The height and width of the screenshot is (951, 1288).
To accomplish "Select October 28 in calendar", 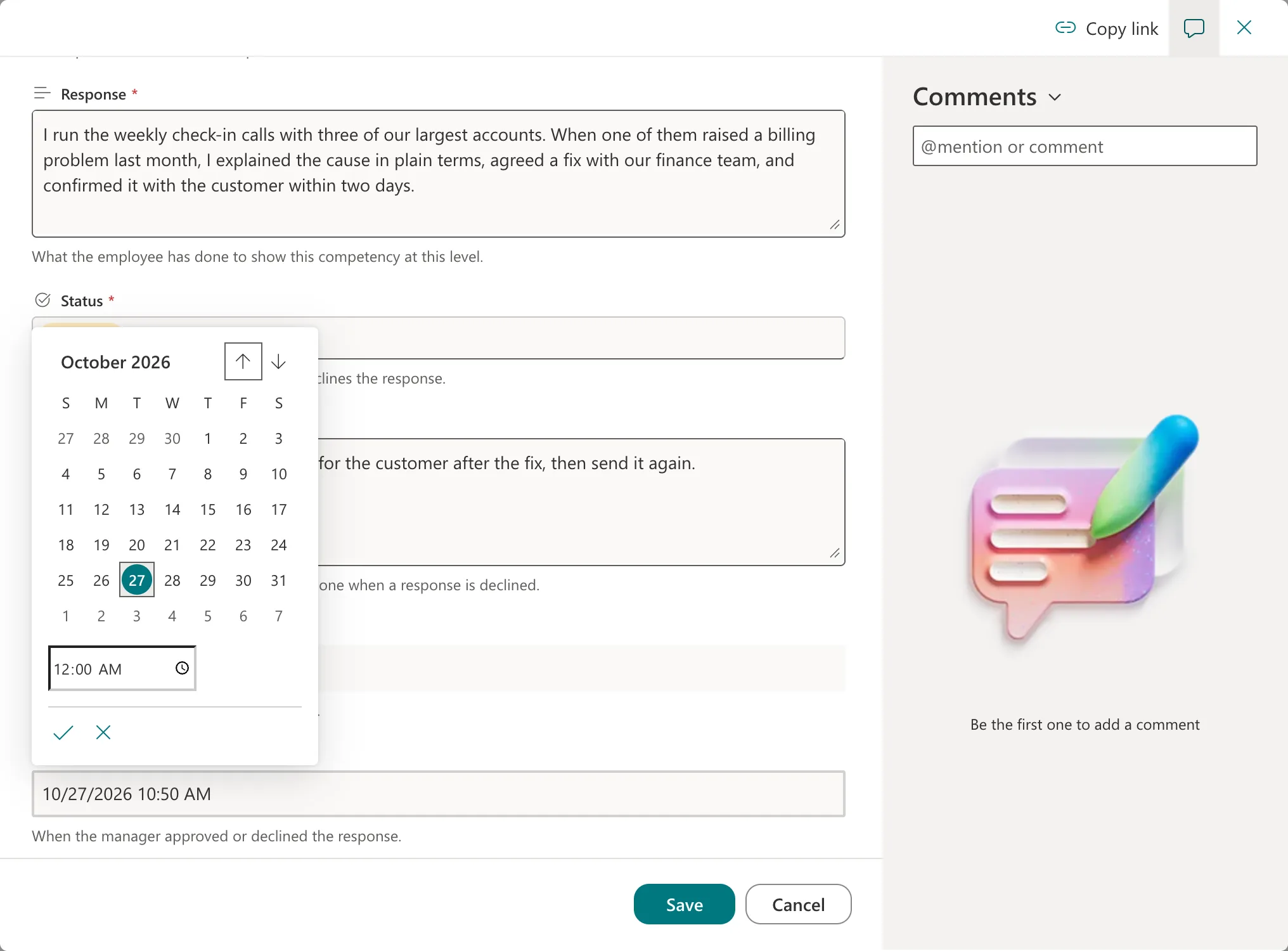I will click(172, 580).
